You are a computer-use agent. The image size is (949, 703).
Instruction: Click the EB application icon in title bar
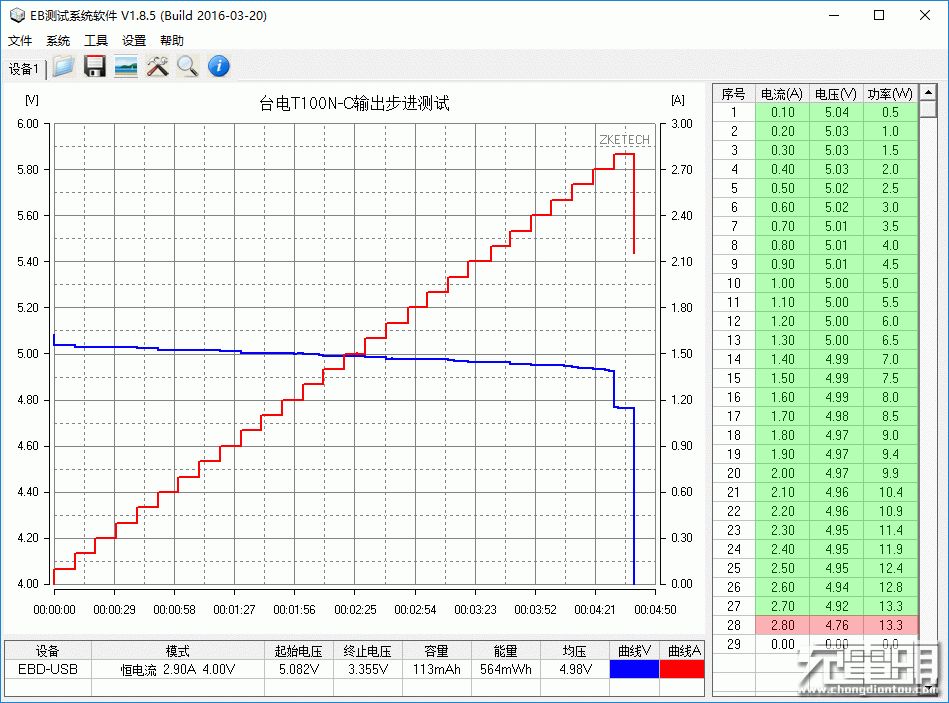(17, 15)
